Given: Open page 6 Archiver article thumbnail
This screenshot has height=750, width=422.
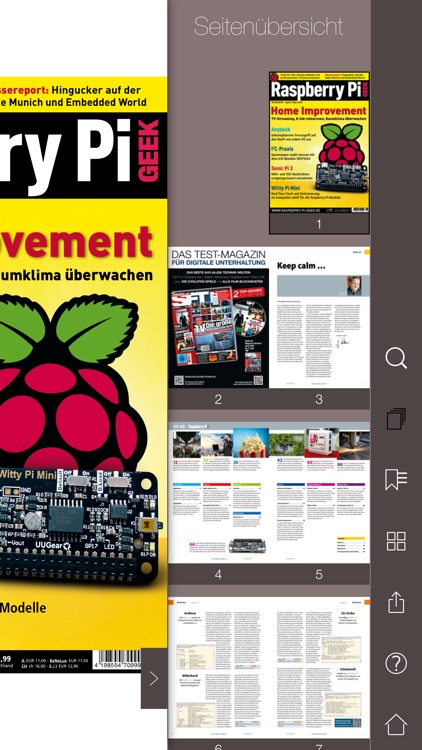Looking at the screenshot, I should [x=218, y=668].
